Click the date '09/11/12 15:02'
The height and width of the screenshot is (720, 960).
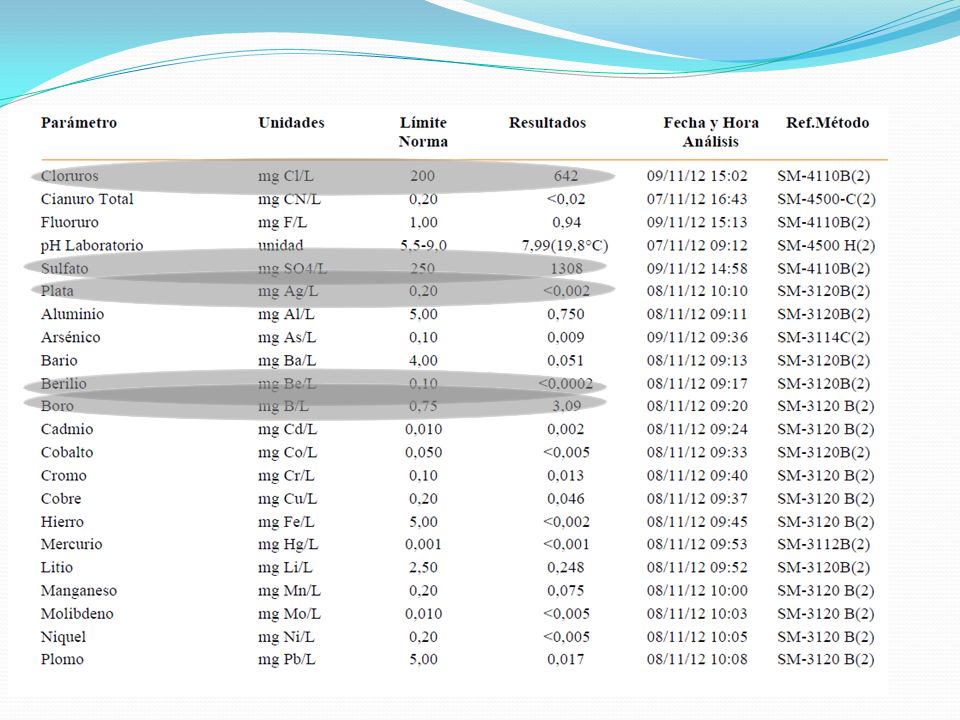click(x=697, y=176)
